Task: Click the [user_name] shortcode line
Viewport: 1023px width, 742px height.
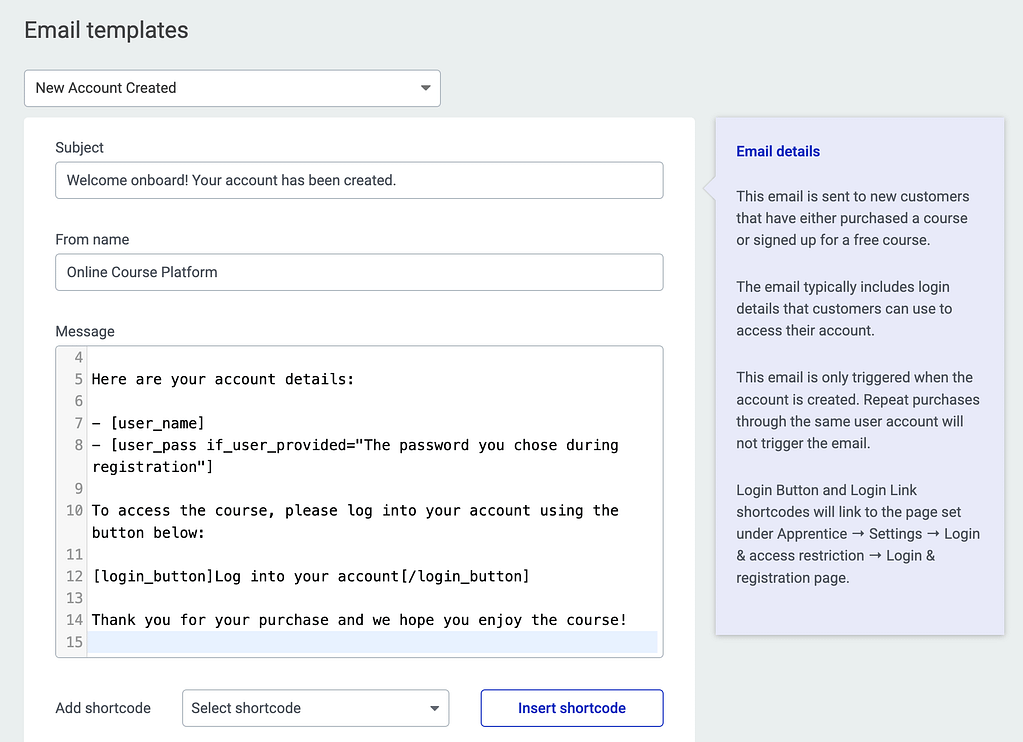Action: coord(148,424)
